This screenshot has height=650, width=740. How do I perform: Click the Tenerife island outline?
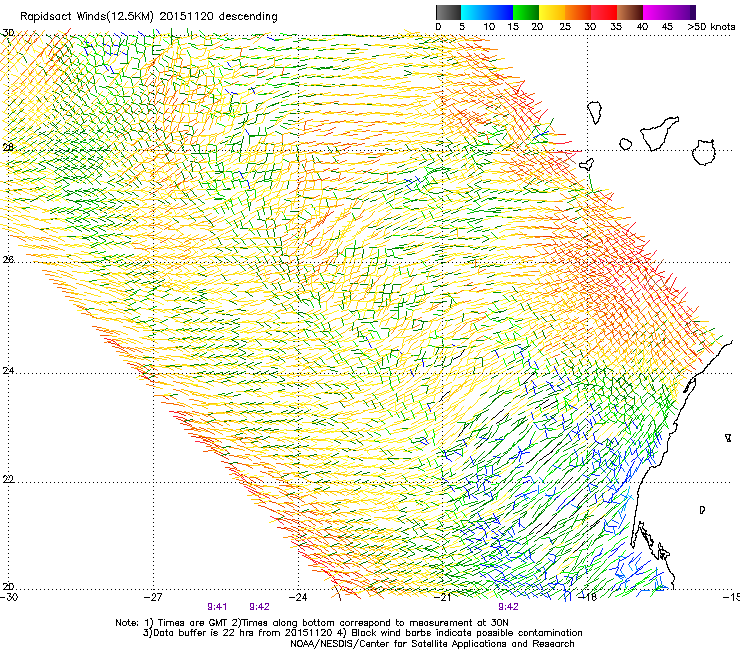tap(659, 133)
